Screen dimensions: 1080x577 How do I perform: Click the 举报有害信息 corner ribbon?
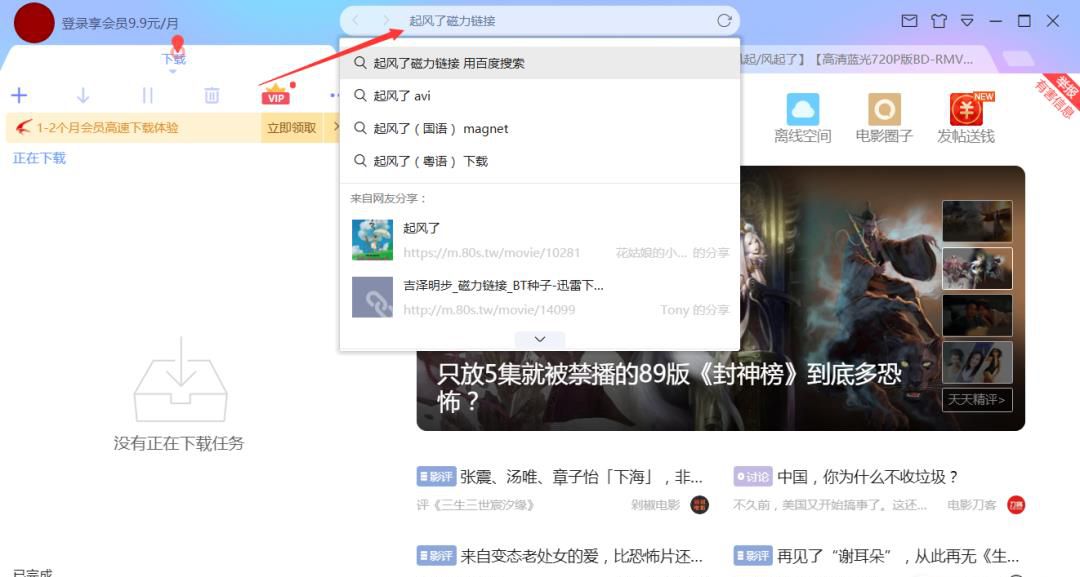1057,96
